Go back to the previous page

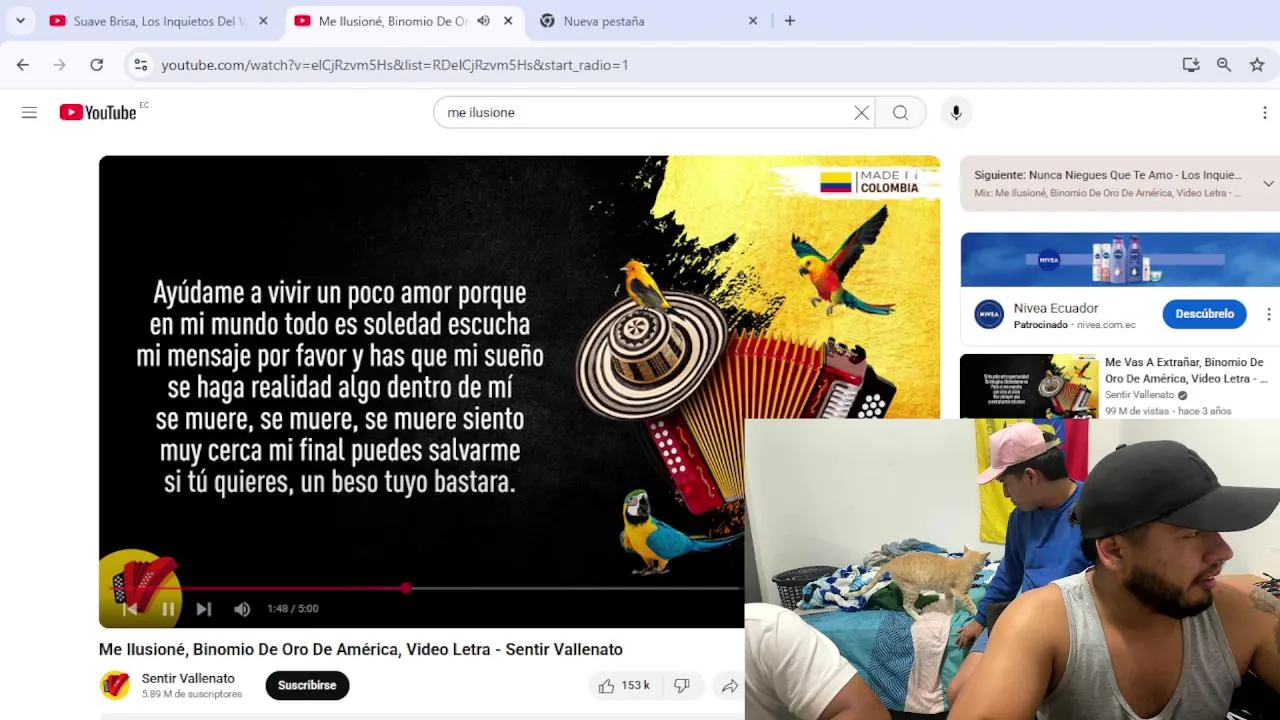pyautogui.click(x=23, y=65)
